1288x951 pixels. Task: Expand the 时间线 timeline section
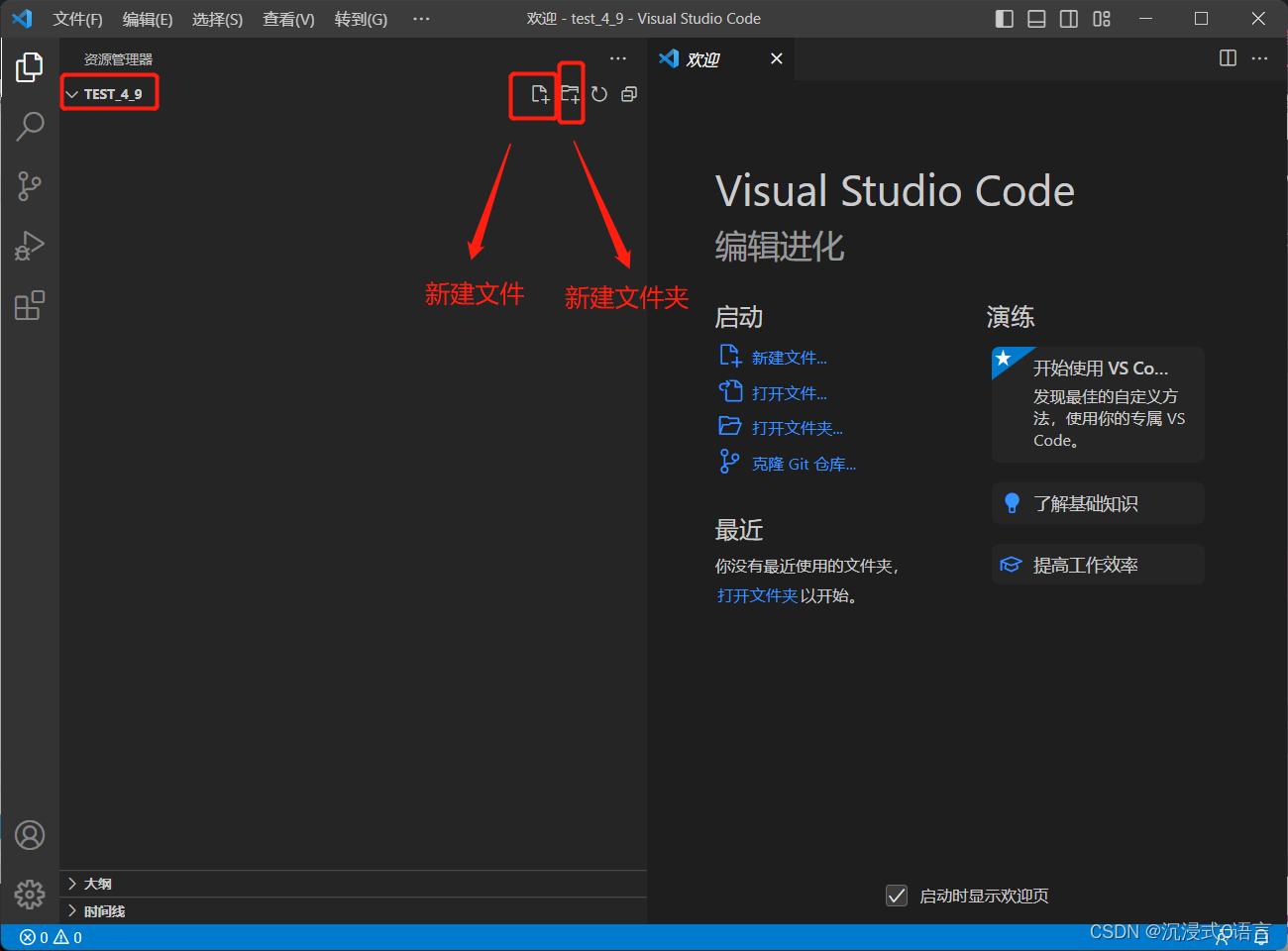pos(353,911)
